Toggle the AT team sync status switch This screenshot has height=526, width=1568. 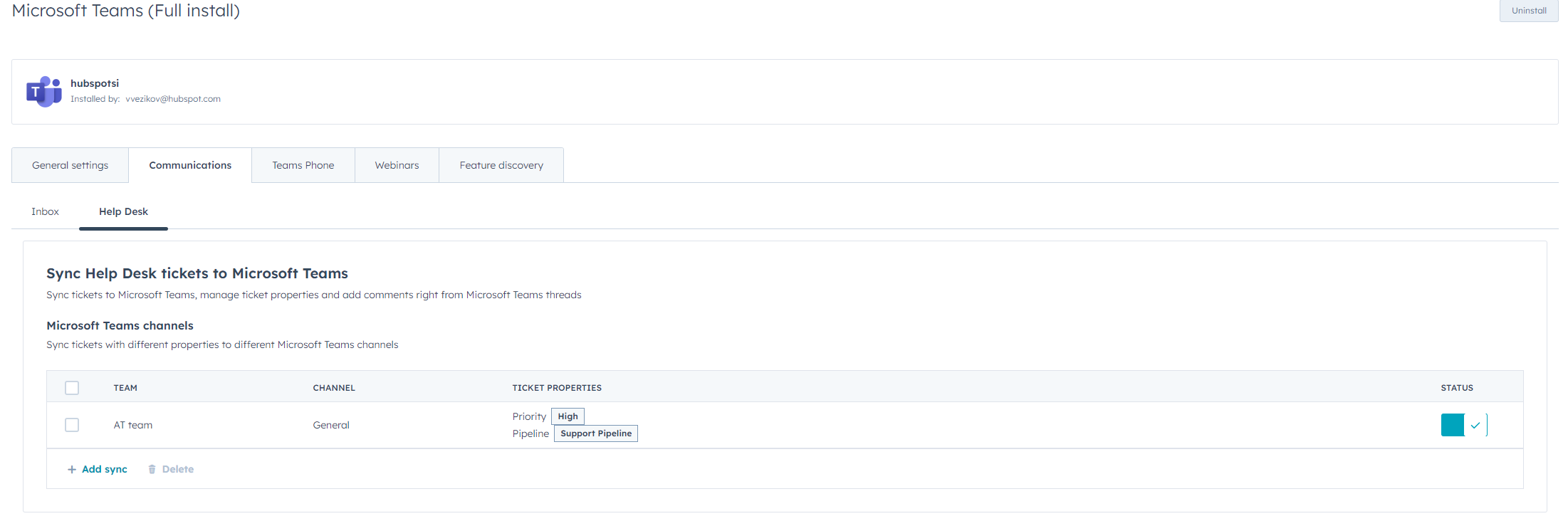(x=1463, y=425)
